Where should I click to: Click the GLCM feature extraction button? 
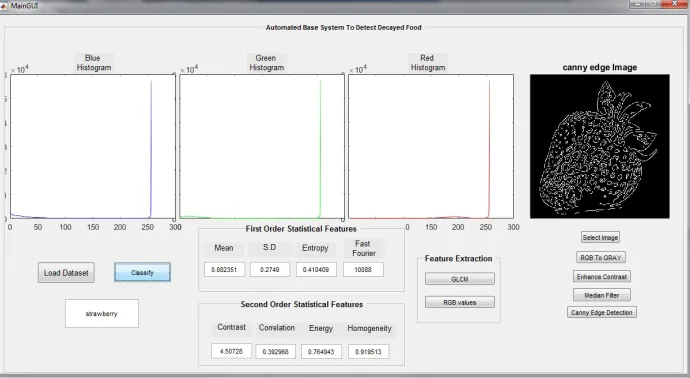pyautogui.click(x=459, y=279)
